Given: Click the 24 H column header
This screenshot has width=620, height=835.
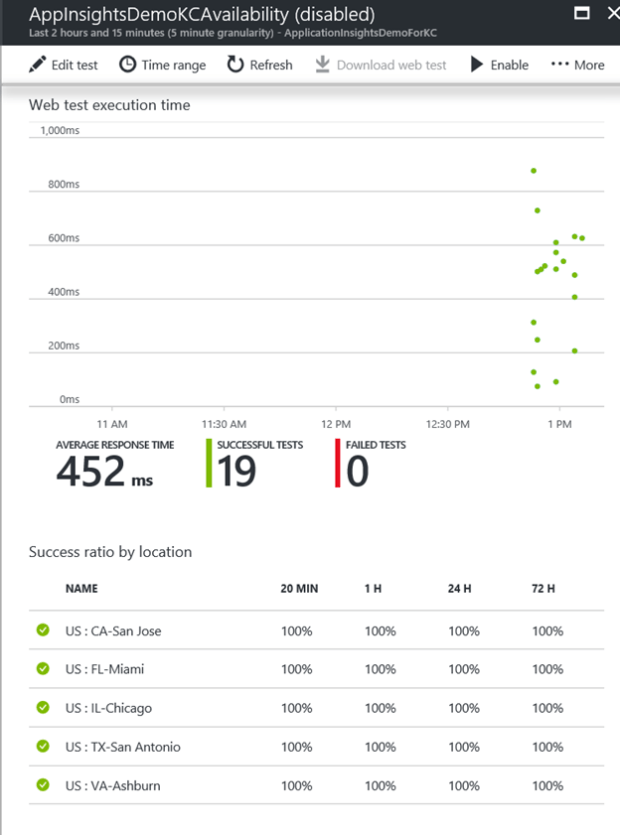Looking at the screenshot, I should pos(460,589).
